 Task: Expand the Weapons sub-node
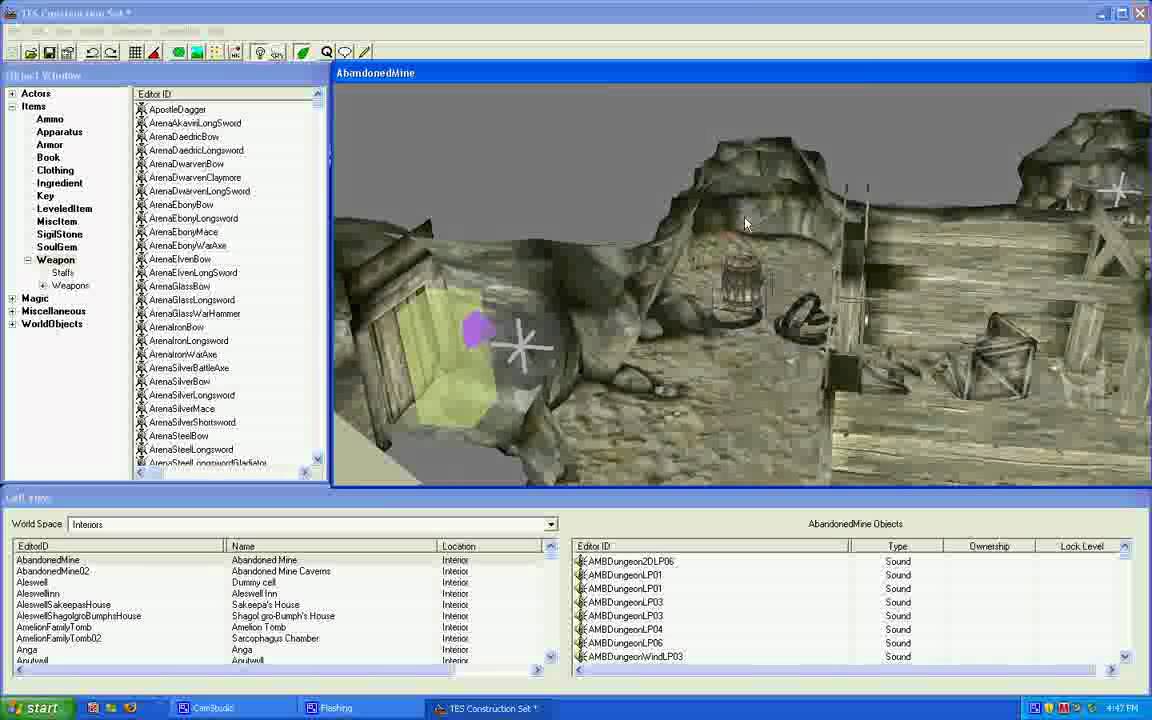(x=43, y=286)
